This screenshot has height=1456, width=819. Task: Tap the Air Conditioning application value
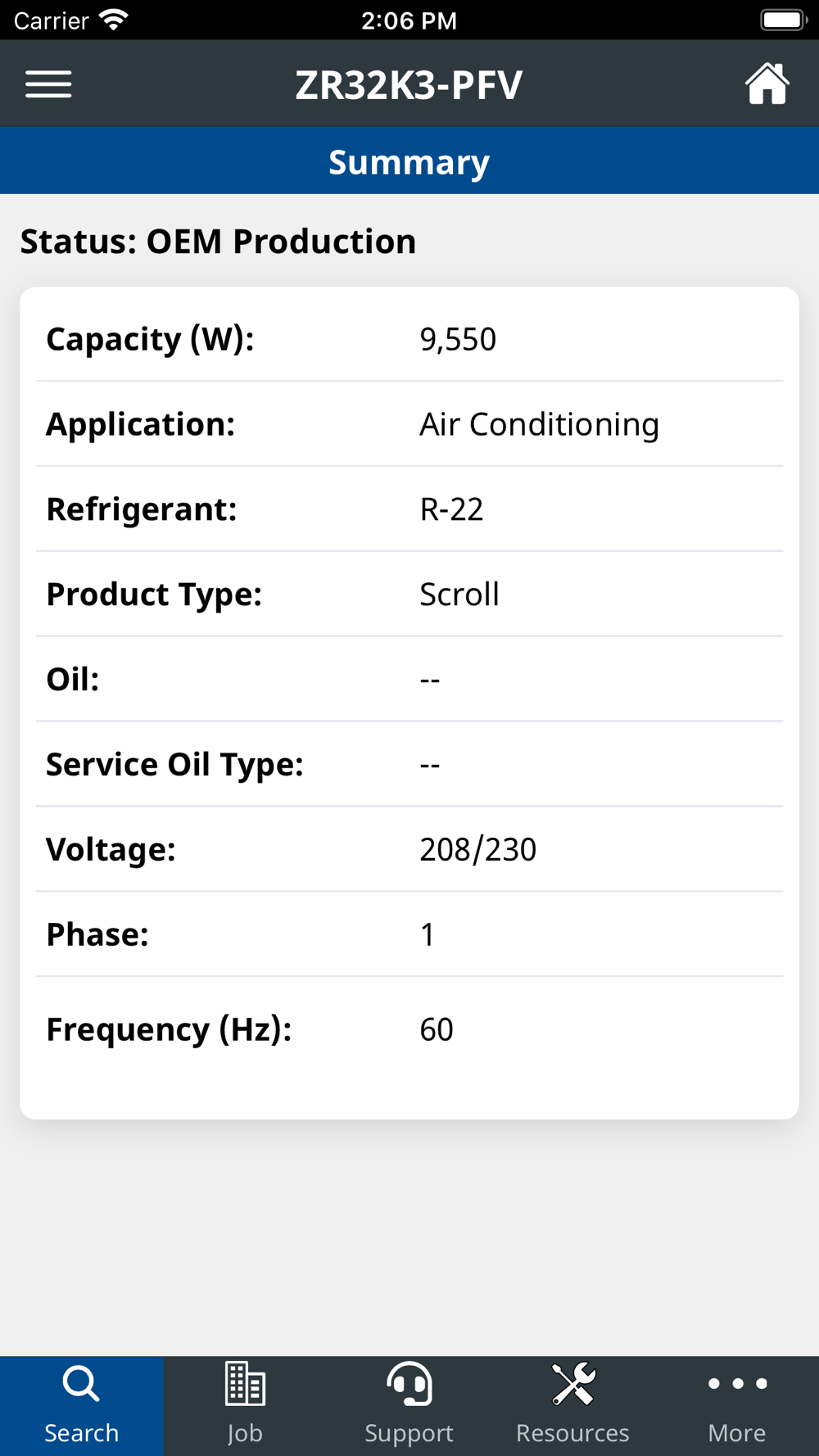539,424
